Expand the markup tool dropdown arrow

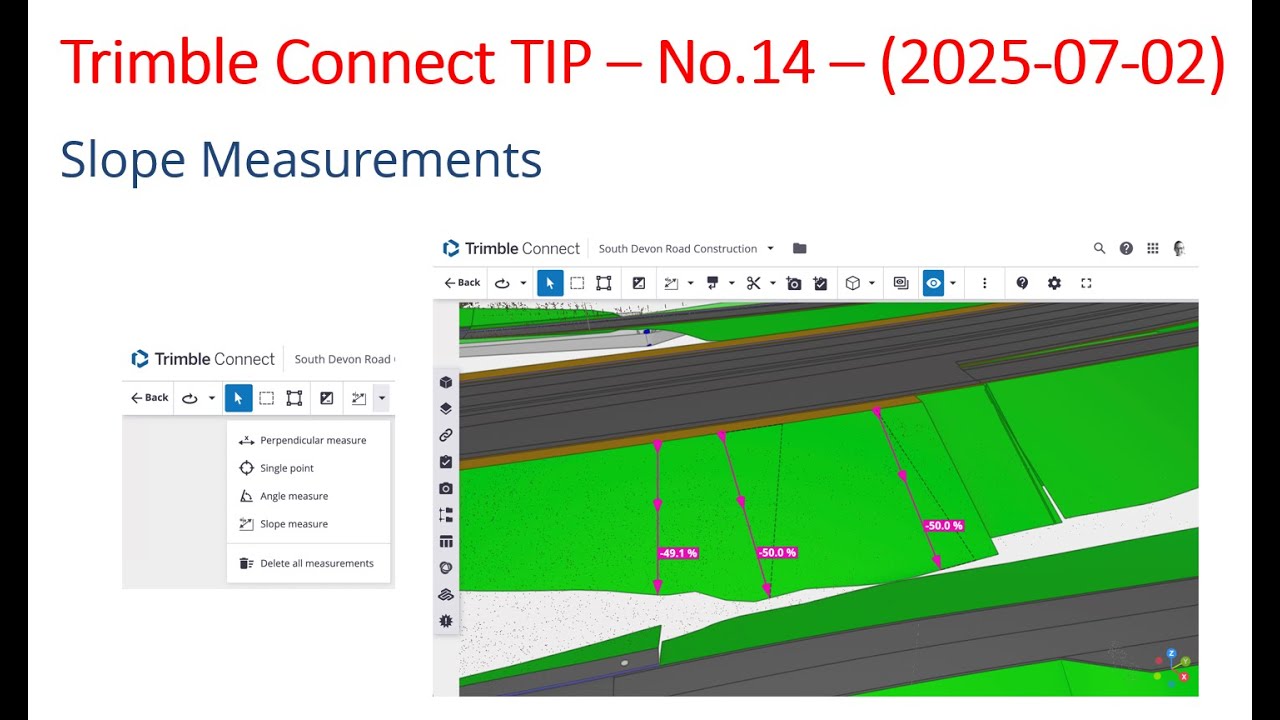[x=731, y=283]
